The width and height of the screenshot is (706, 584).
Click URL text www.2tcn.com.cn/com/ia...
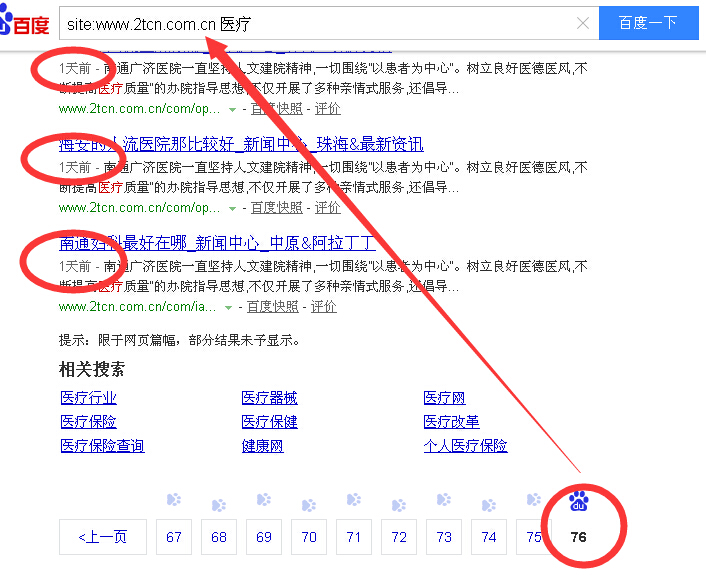(137, 307)
